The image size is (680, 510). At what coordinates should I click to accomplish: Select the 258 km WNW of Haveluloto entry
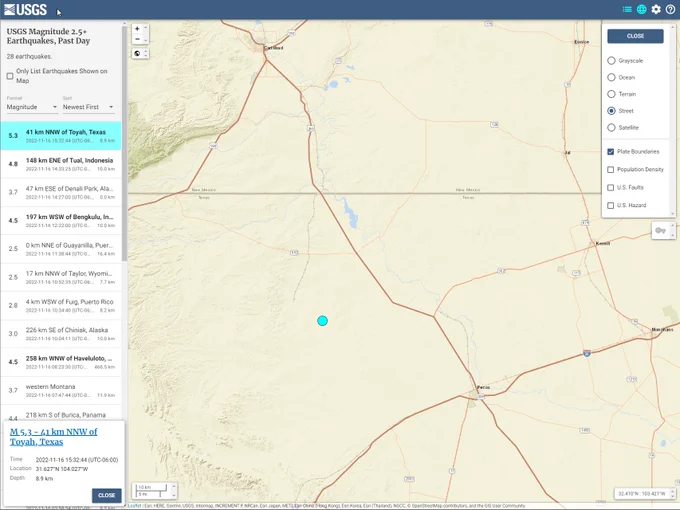click(61, 362)
